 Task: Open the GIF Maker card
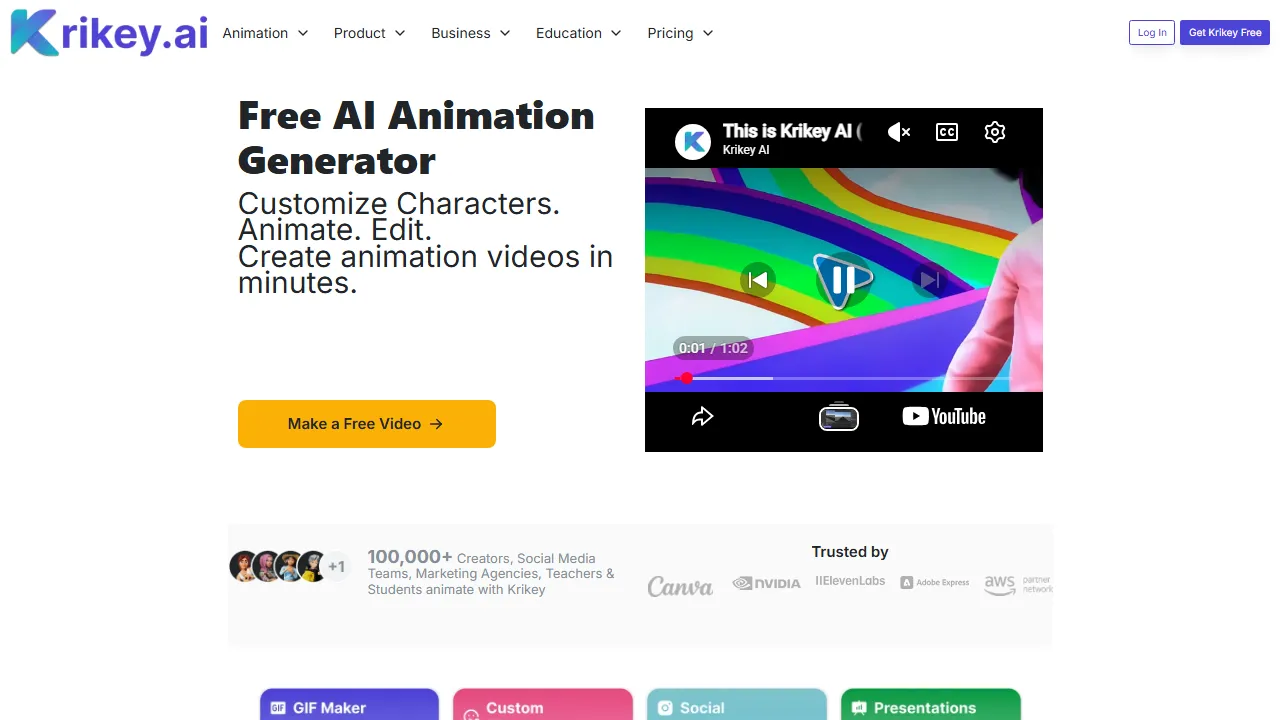pos(349,704)
